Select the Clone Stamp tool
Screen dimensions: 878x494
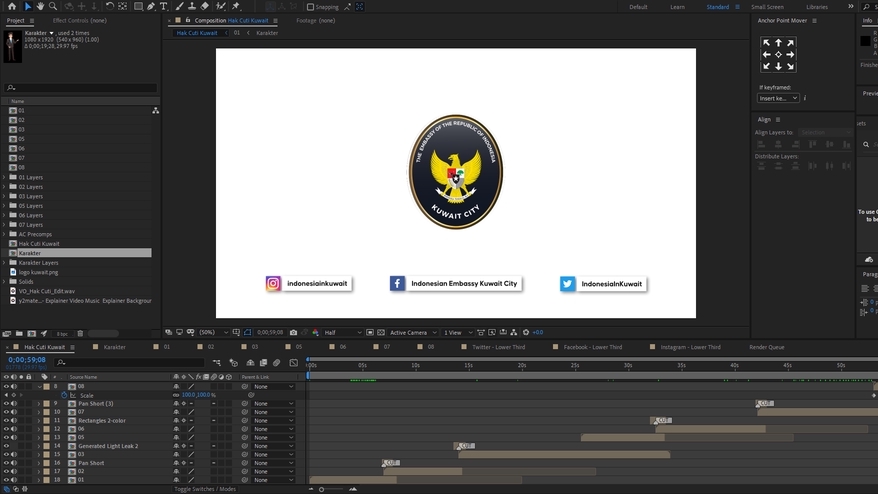click(192, 7)
